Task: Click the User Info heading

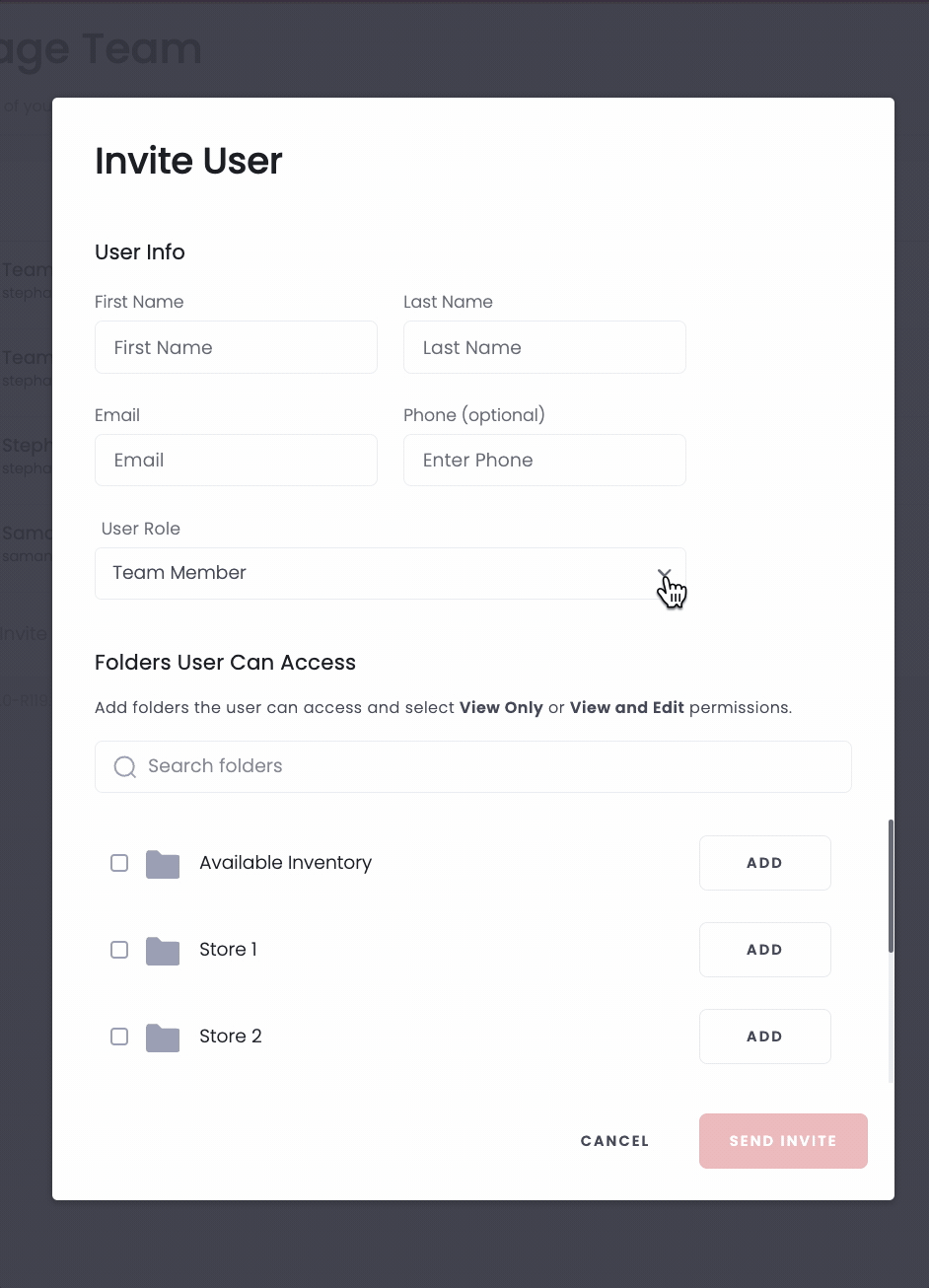Action: click(140, 252)
